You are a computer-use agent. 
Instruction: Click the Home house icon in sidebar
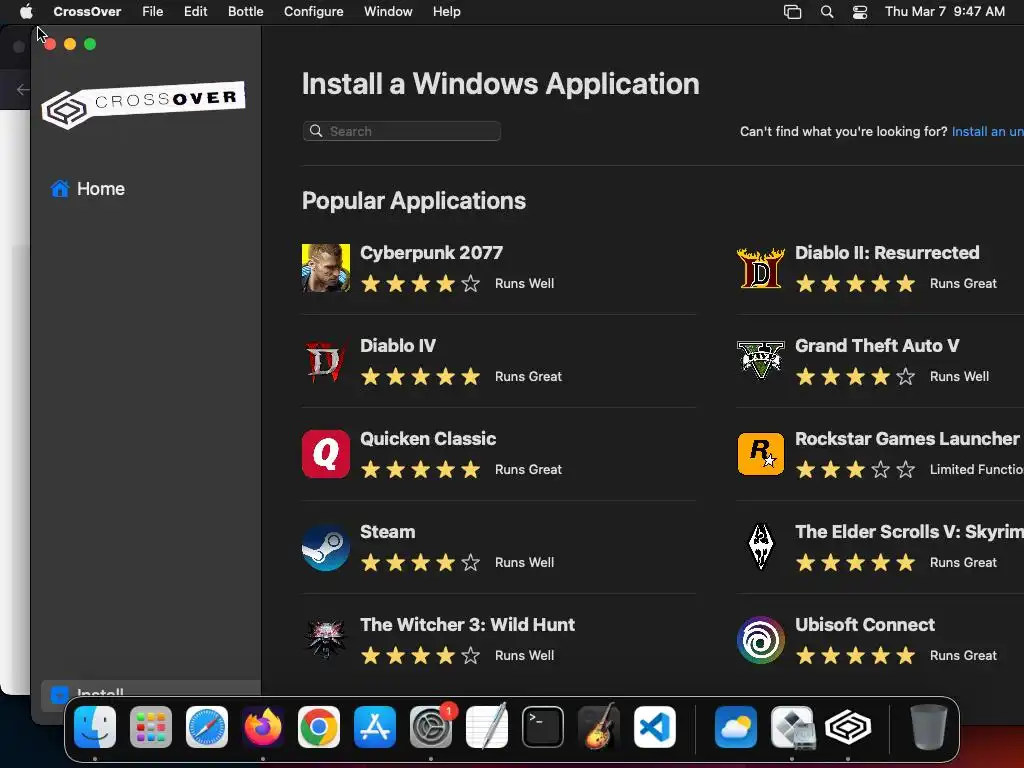60,189
